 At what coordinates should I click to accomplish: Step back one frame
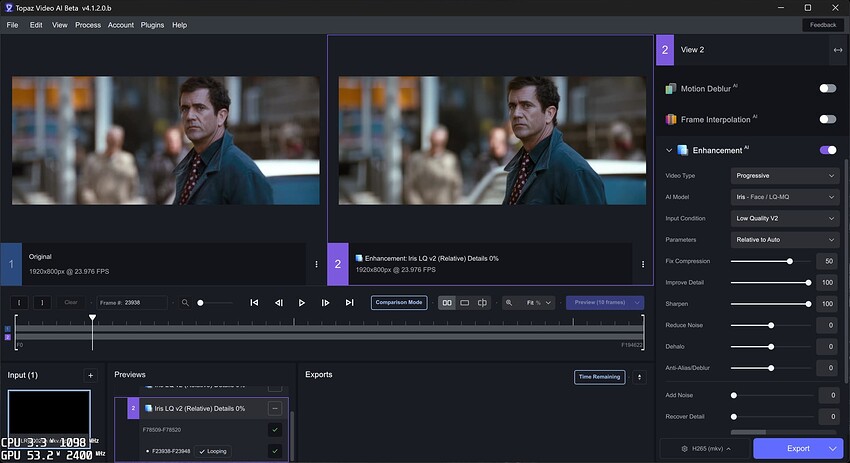(x=278, y=302)
